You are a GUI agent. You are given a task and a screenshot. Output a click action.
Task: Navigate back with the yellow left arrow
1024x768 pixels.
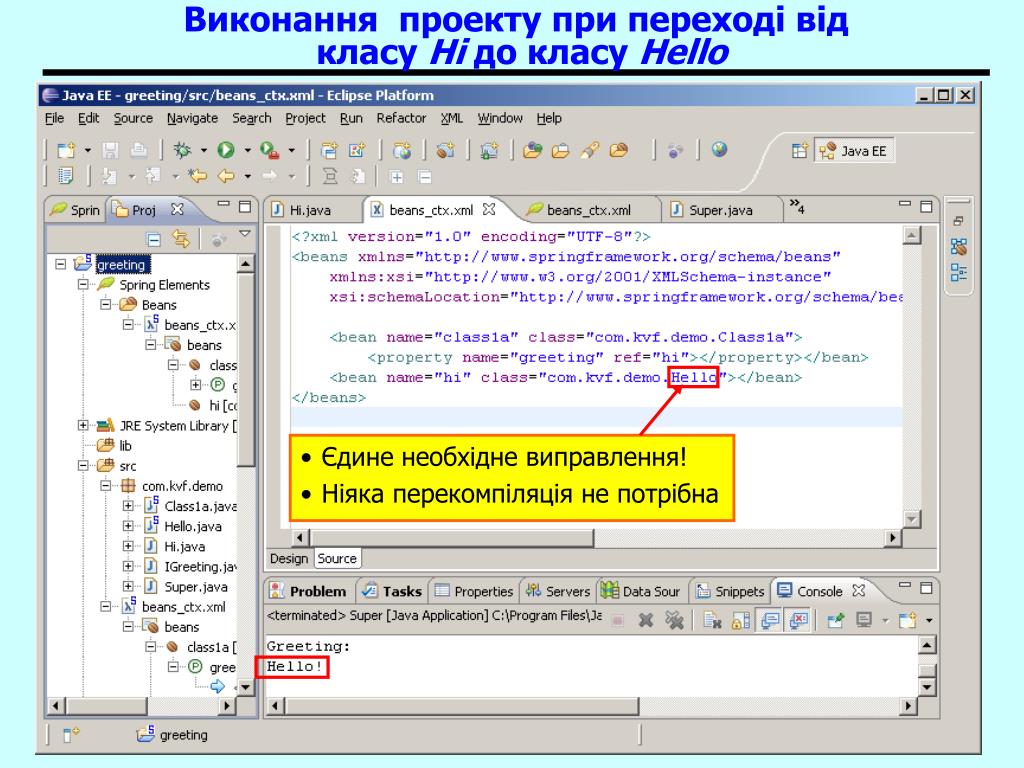[226, 176]
